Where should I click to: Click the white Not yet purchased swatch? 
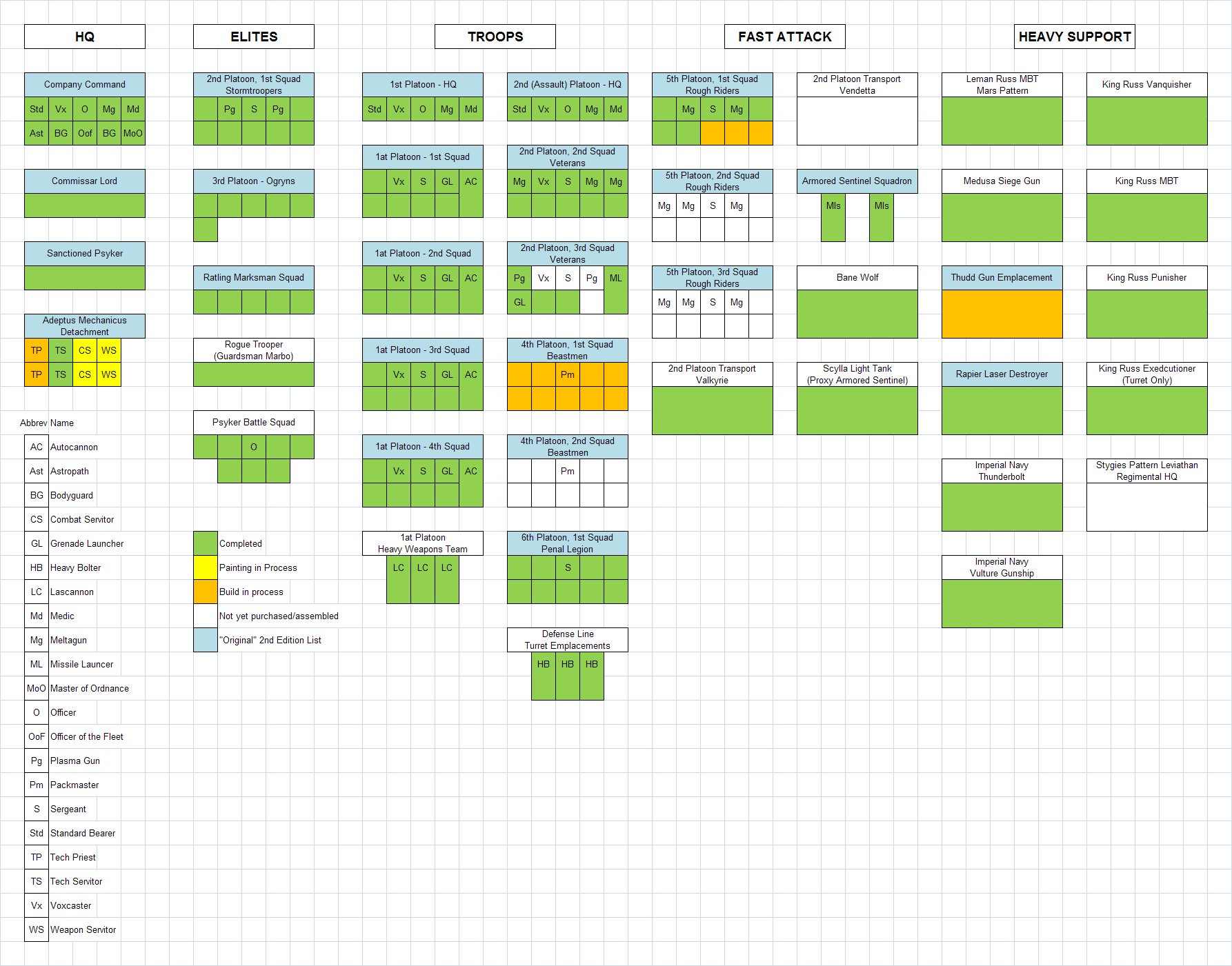[x=206, y=616]
